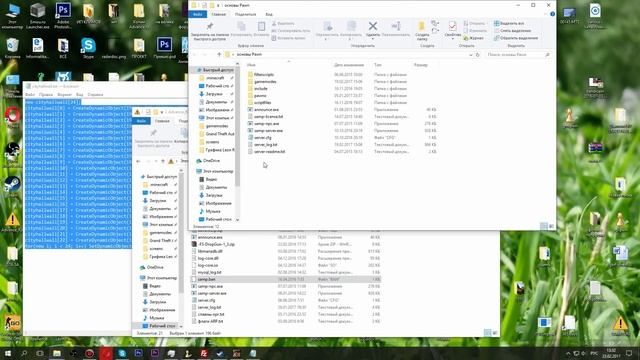Click Обратить выделение in the ribbon
Image resolution: width=640 pixels, height=360 pixels.
point(516,38)
